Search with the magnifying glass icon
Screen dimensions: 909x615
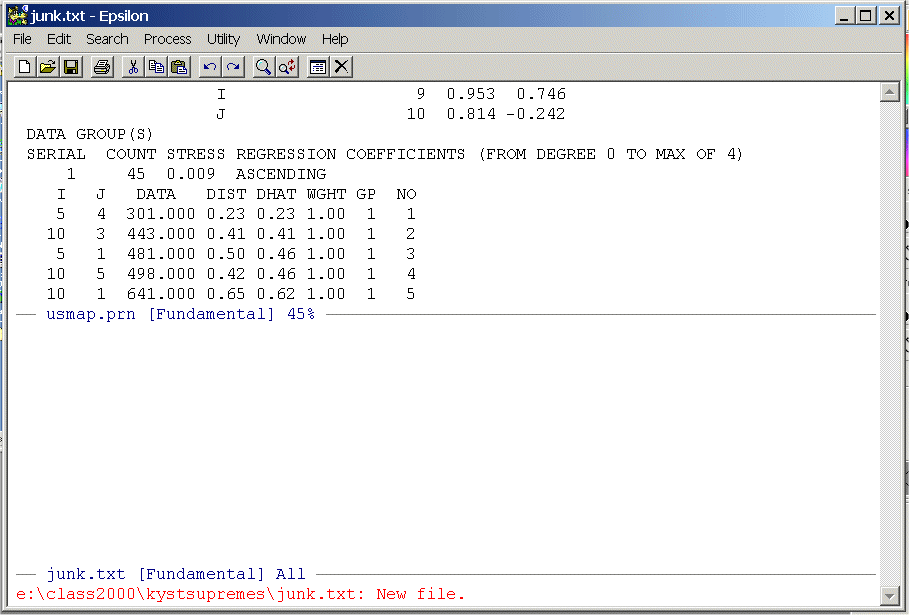pos(263,67)
